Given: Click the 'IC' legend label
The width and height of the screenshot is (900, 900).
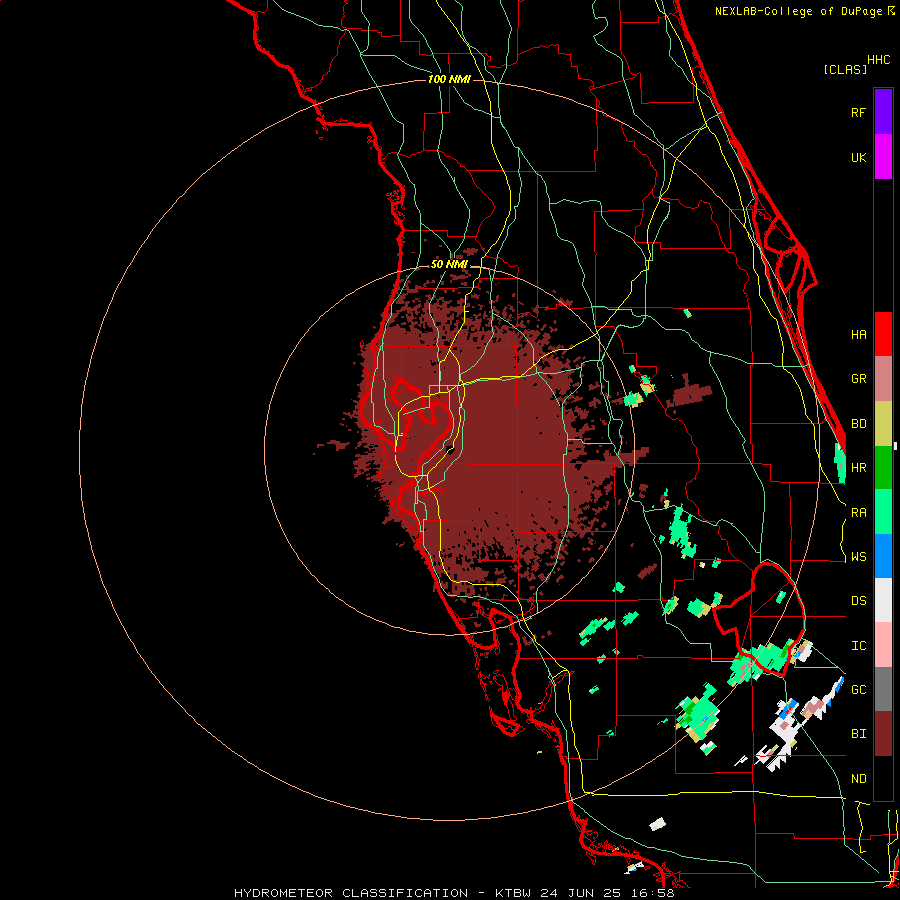Looking at the screenshot, I should click(858, 646).
